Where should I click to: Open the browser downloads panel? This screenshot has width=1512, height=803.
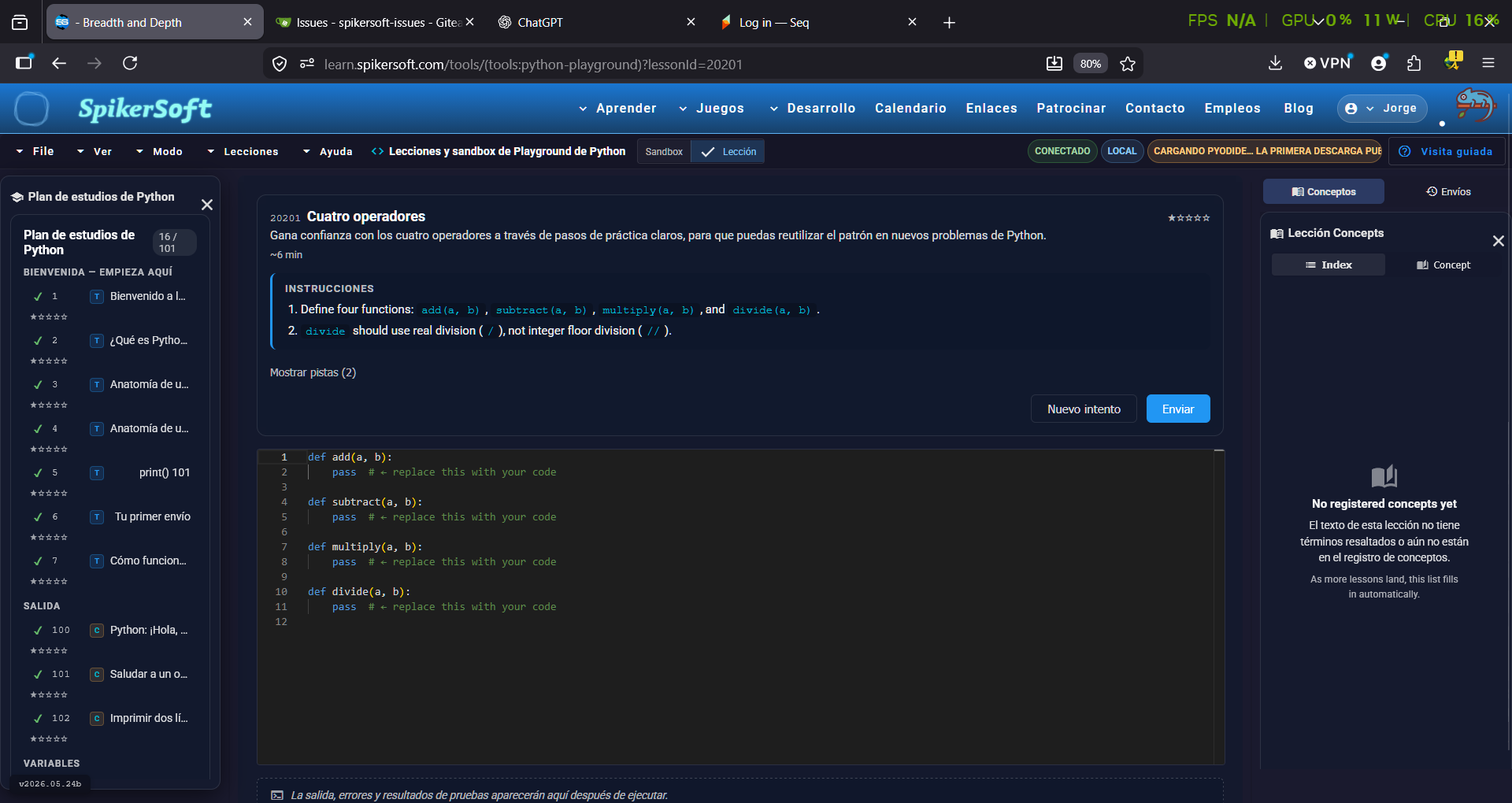tap(1276, 63)
